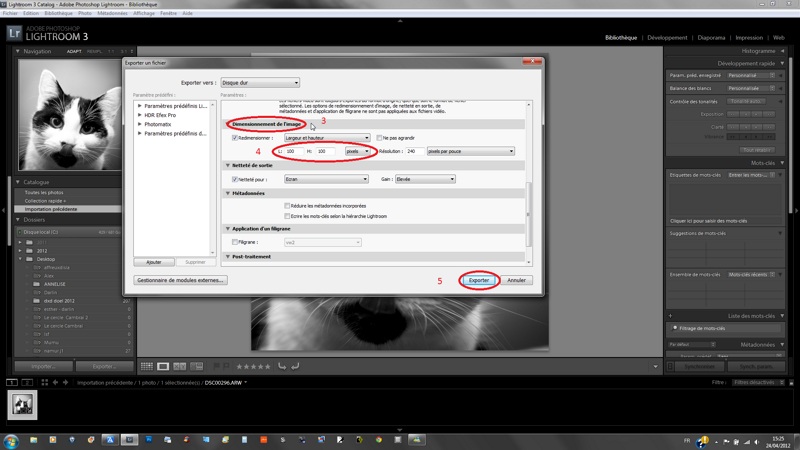Switch to the Développement module
This screenshot has width=800, height=450.
(x=667, y=38)
